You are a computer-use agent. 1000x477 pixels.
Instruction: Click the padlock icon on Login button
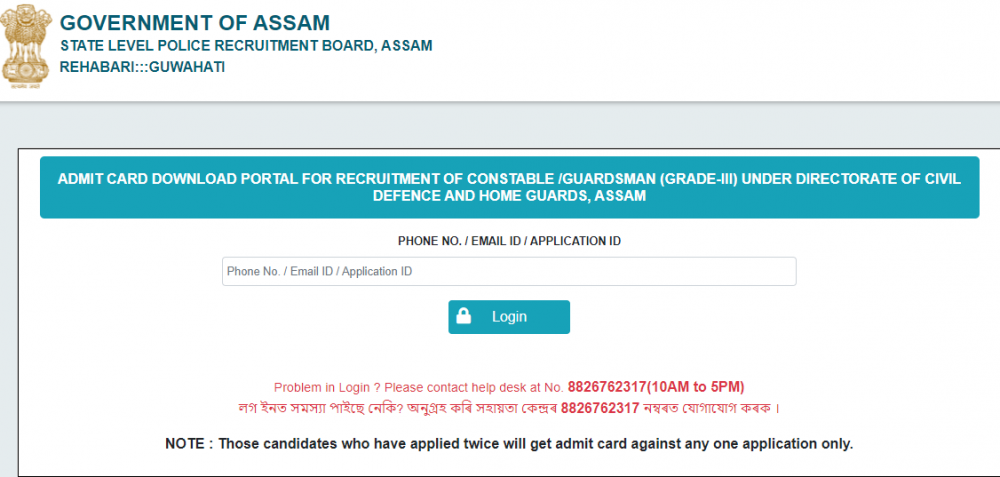[464, 317]
